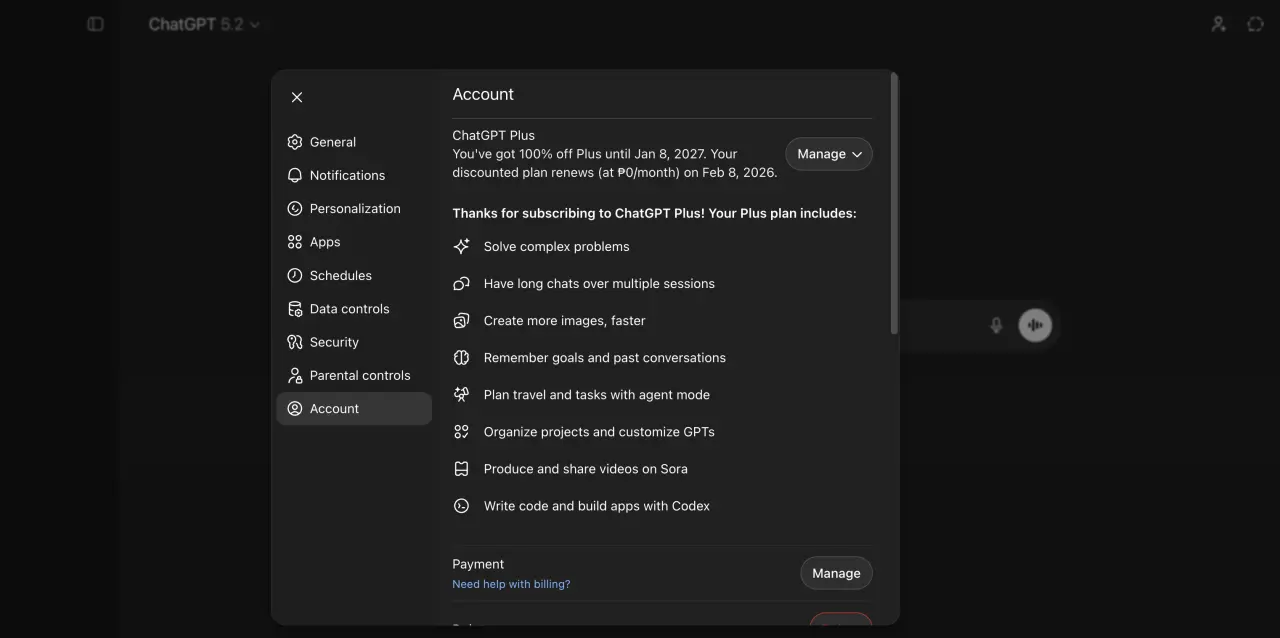Open the Personalization settings tab
This screenshot has height=638, width=1280.
coord(354,209)
